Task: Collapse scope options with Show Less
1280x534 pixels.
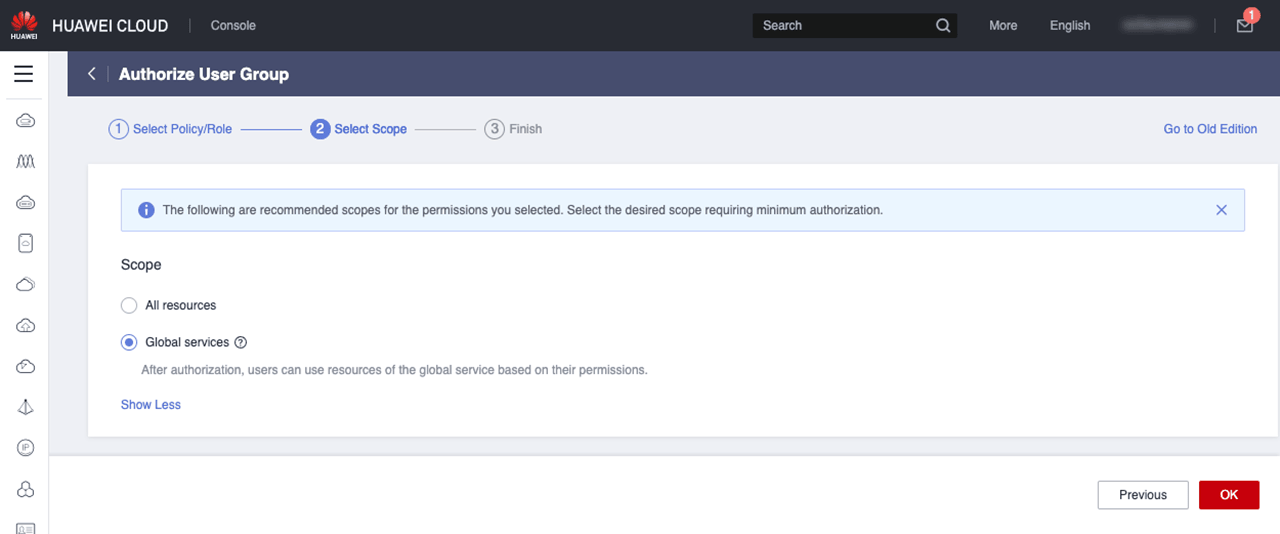Action: pyautogui.click(x=151, y=405)
